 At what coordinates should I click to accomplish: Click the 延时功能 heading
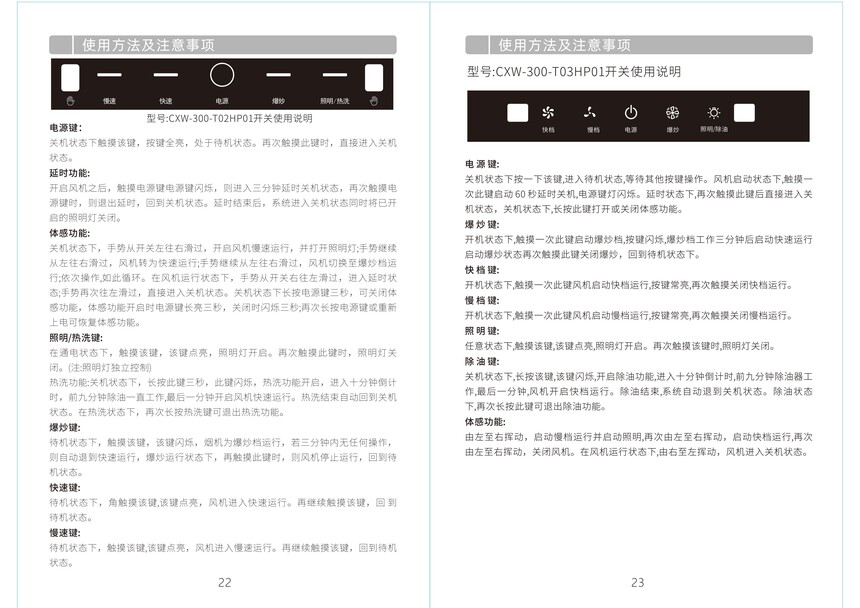click(x=70, y=173)
